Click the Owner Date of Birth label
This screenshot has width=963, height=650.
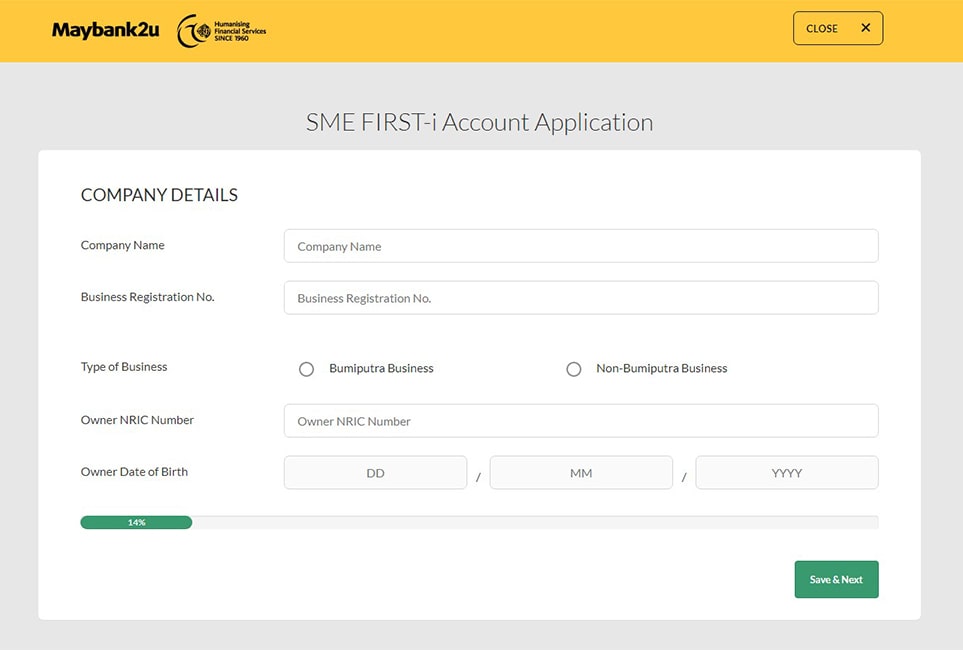pos(134,472)
